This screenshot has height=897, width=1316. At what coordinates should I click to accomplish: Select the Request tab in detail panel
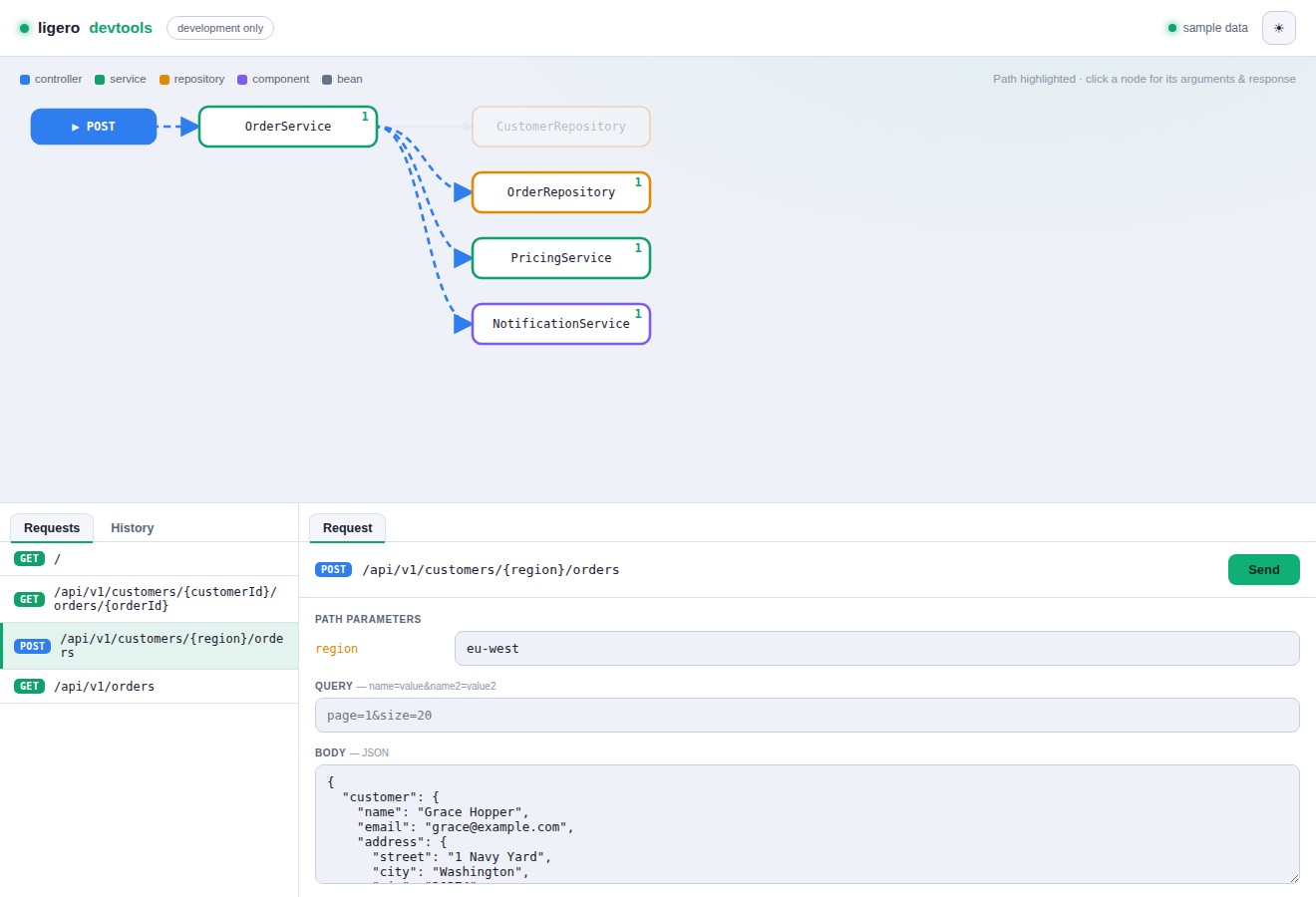point(347,528)
